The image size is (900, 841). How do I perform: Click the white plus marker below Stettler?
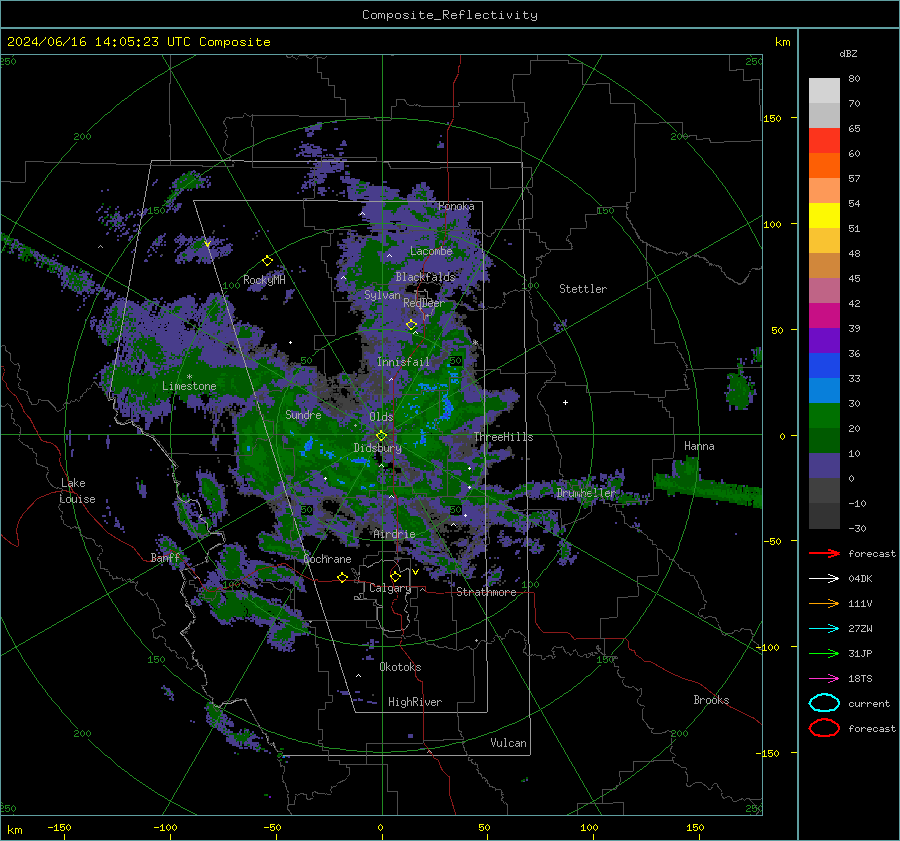click(x=565, y=402)
